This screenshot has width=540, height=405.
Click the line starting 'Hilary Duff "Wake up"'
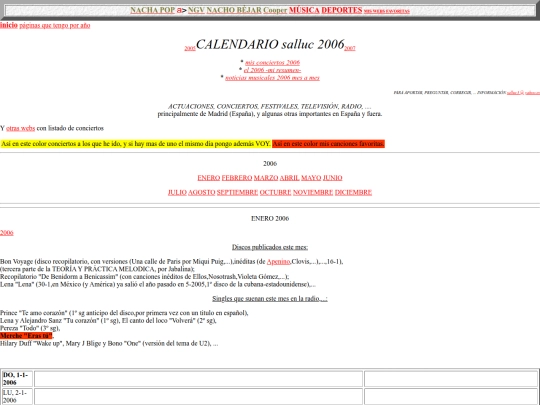tap(109, 343)
